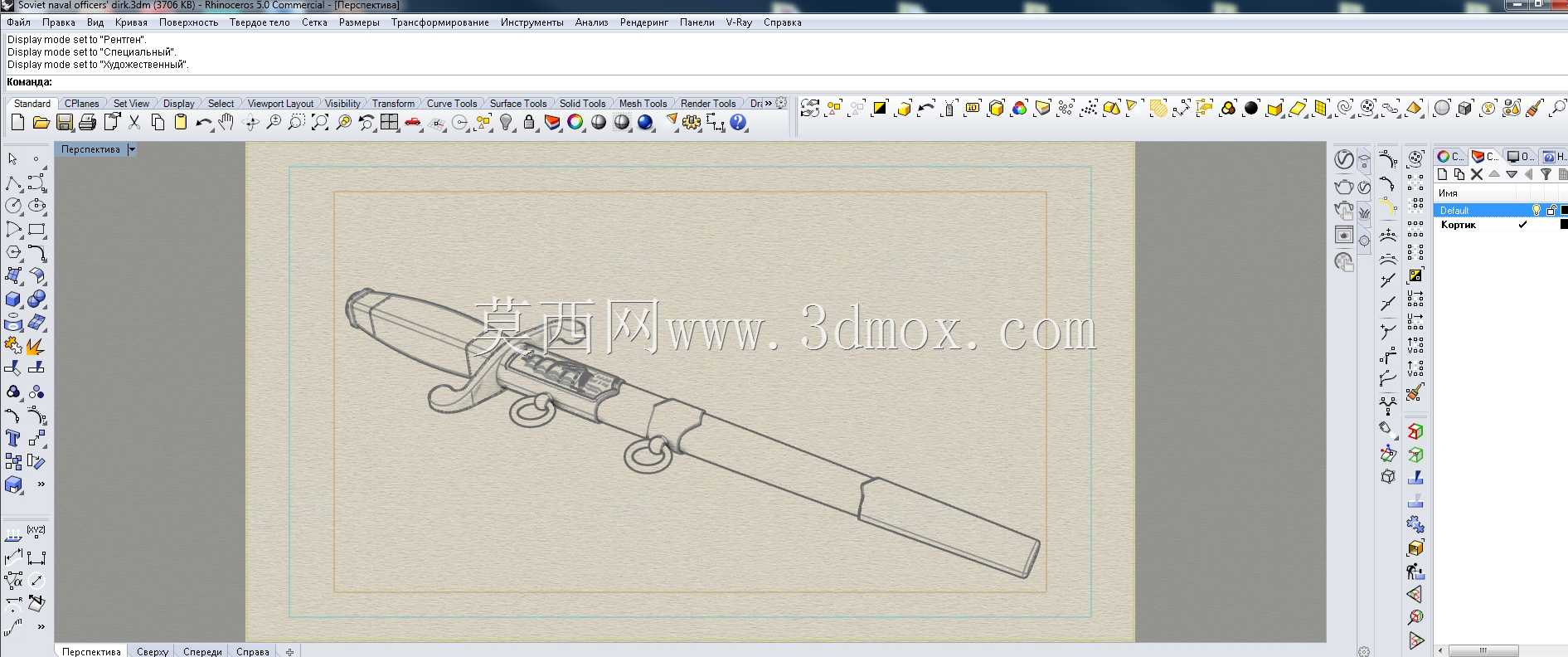
Task: Open Options with the gear icon
Action: pos(692,123)
